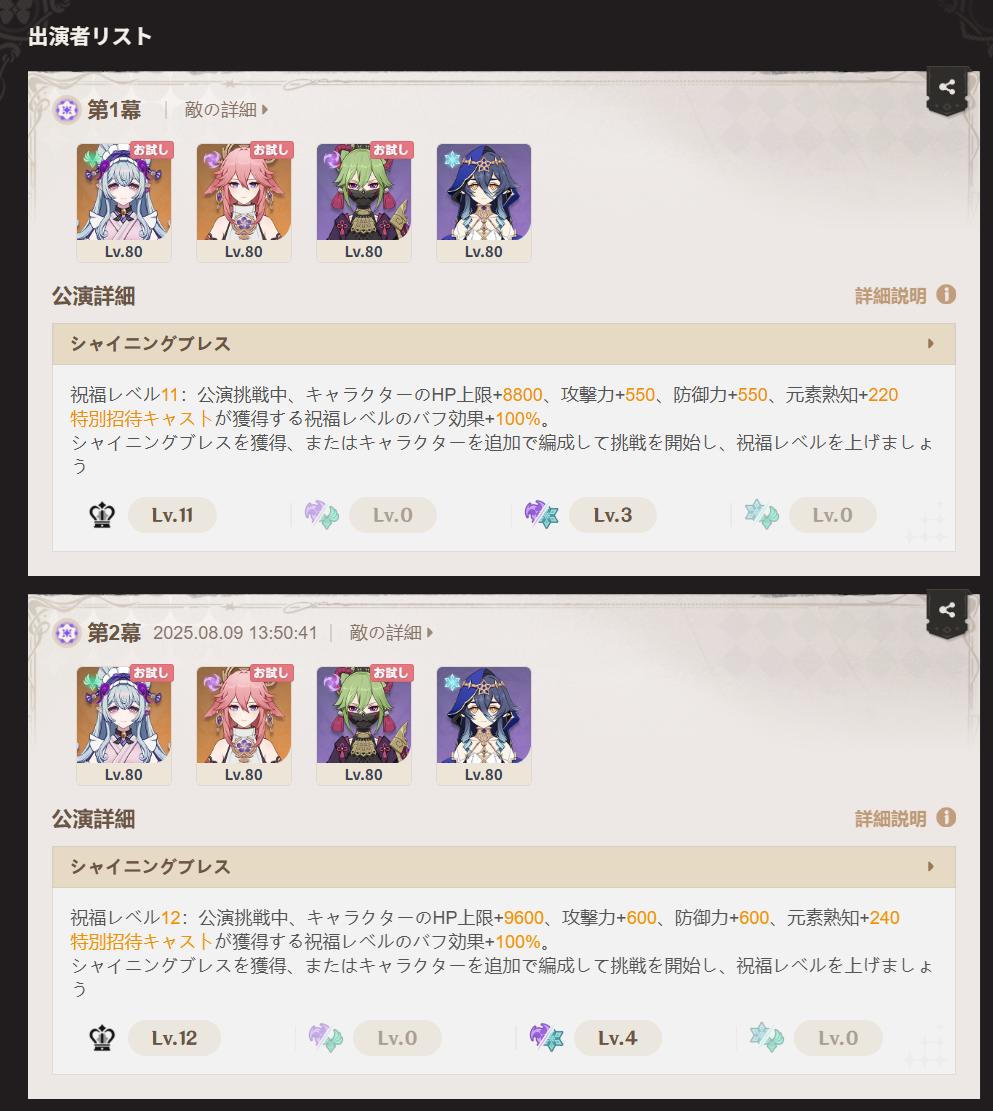Click the crown icon next to Lv.12

coord(102,1038)
